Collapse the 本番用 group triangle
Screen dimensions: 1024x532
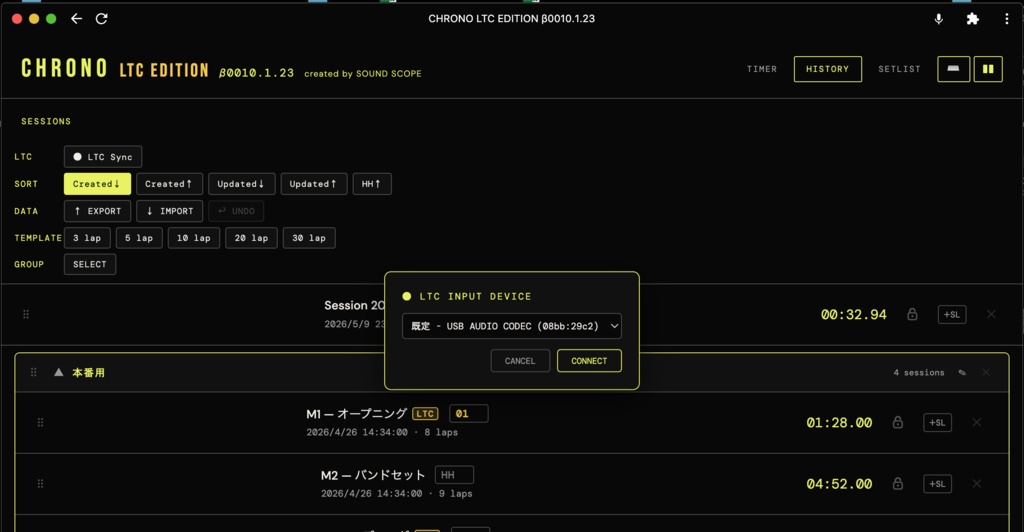tap(59, 372)
